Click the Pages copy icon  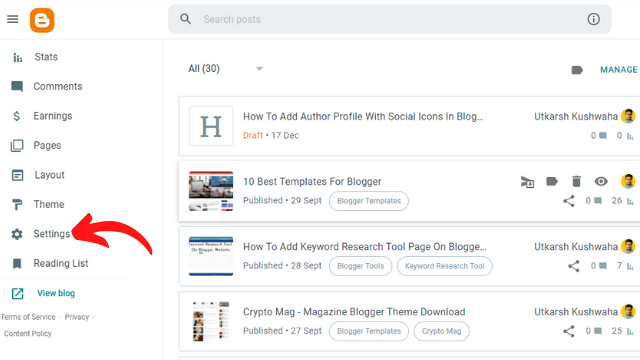click(17, 146)
